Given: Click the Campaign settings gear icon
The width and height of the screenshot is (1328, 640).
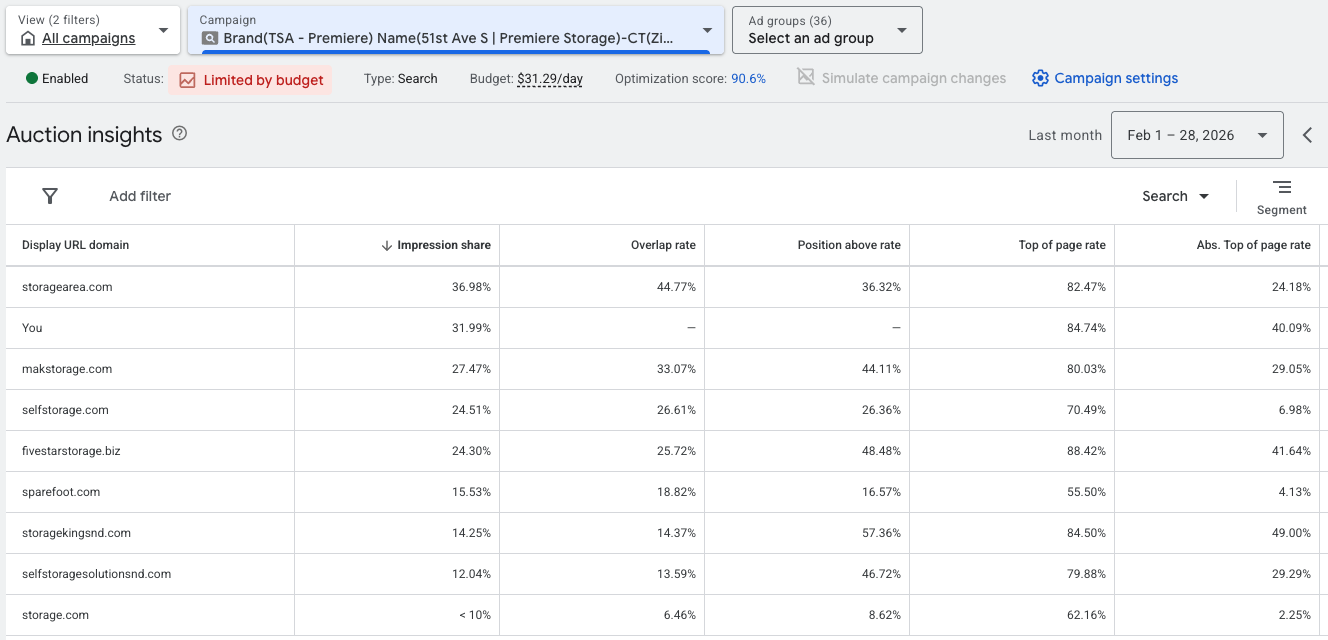Looking at the screenshot, I should [1040, 78].
